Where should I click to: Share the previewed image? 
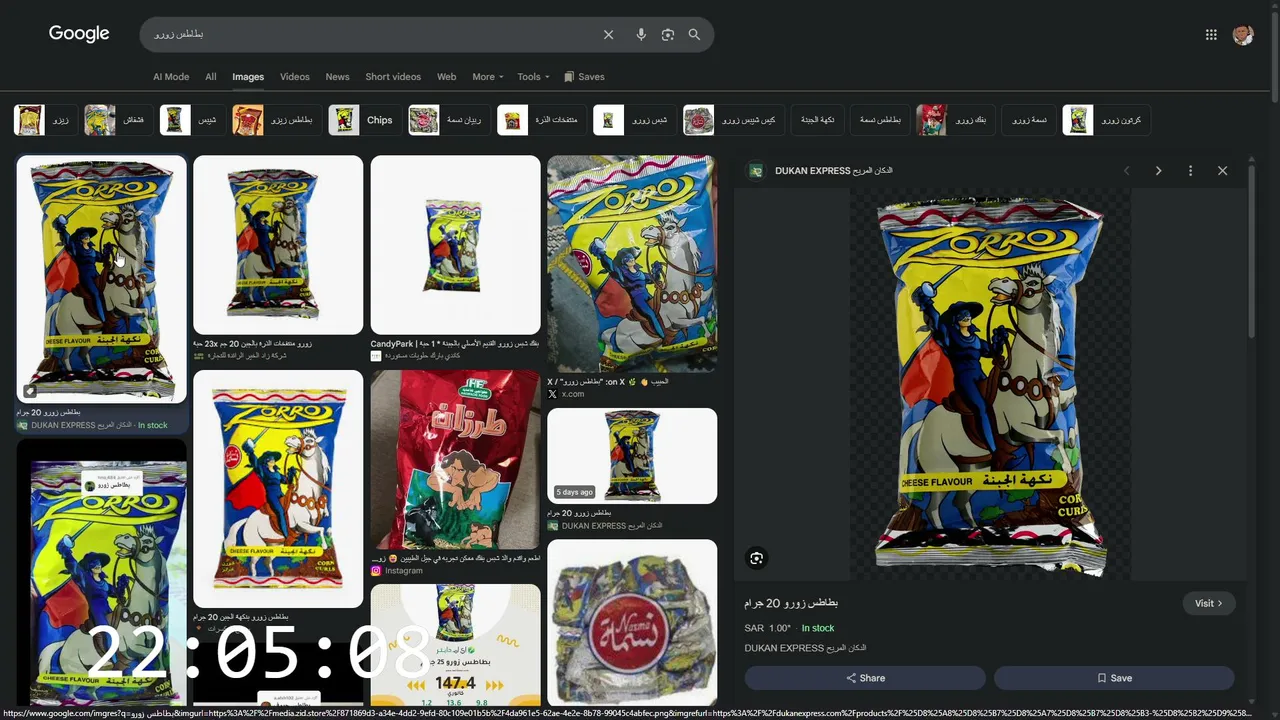point(865,678)
